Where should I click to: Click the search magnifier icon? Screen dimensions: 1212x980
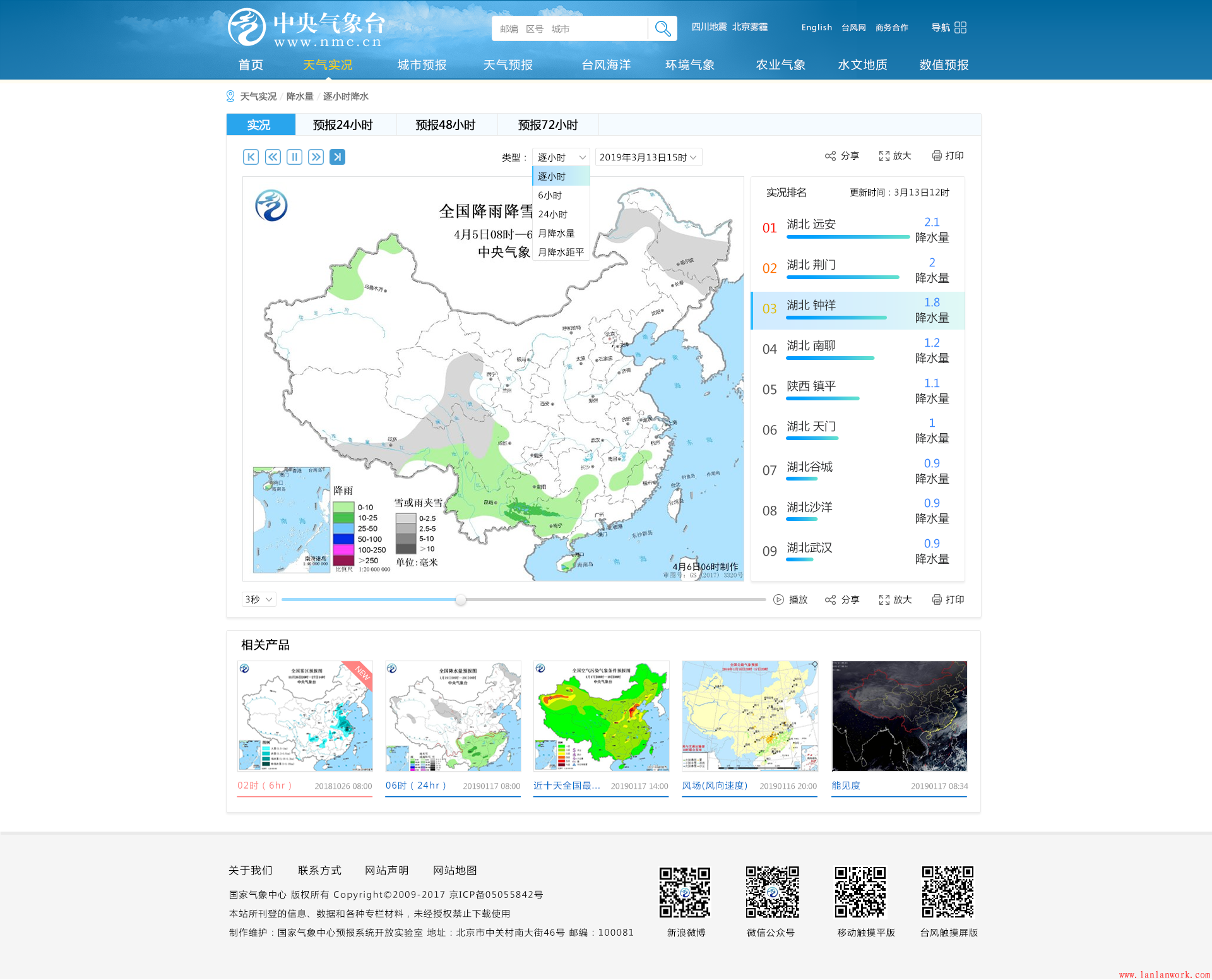pos(662,28)
